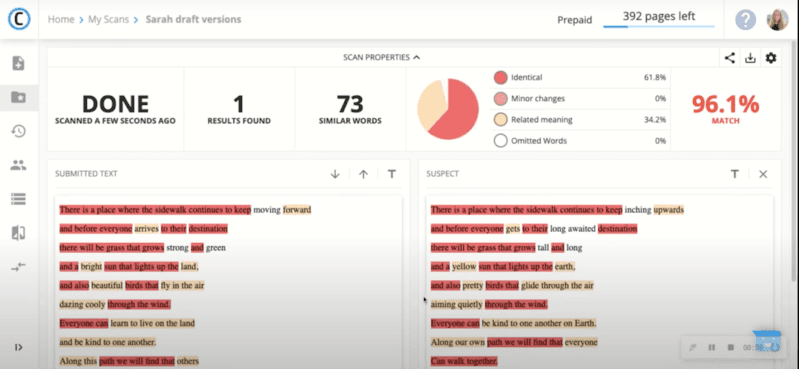Click 'Everyone can' highlight in Submitted Text
Image resolution: width=799 pixels, height=369 pixels.
(84, 323)
